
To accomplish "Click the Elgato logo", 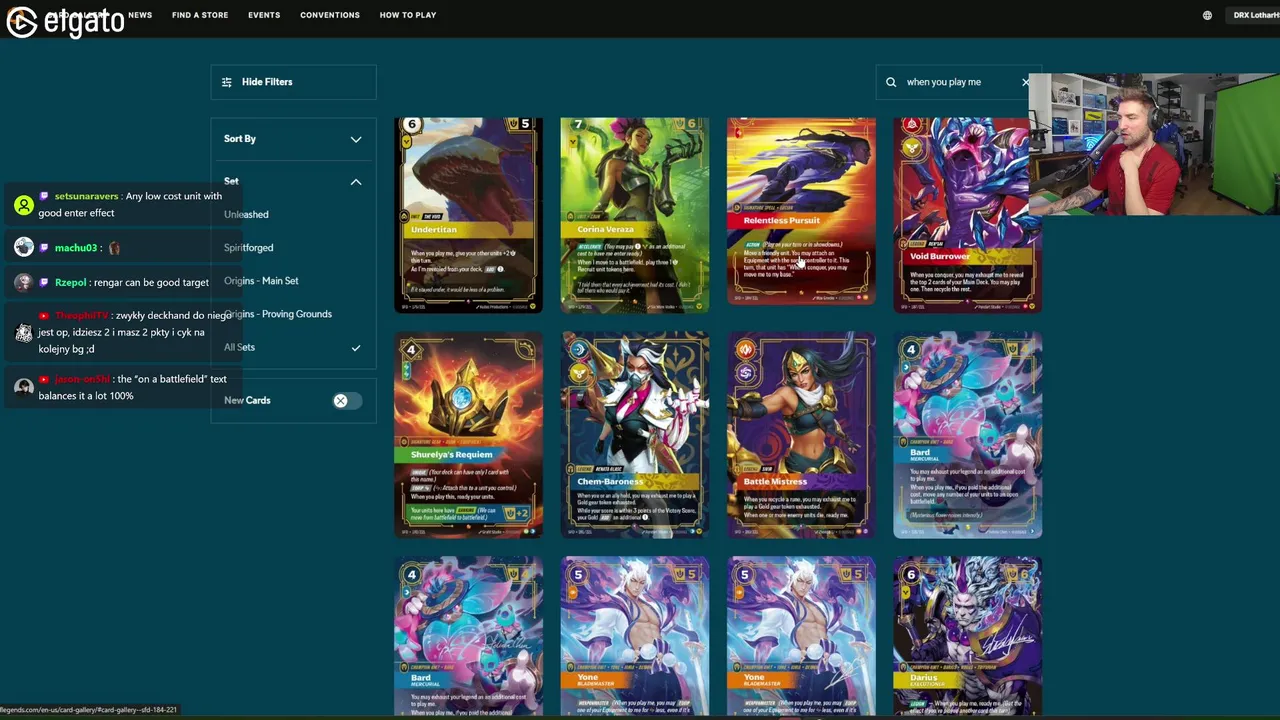I will (x=65, y=21).
